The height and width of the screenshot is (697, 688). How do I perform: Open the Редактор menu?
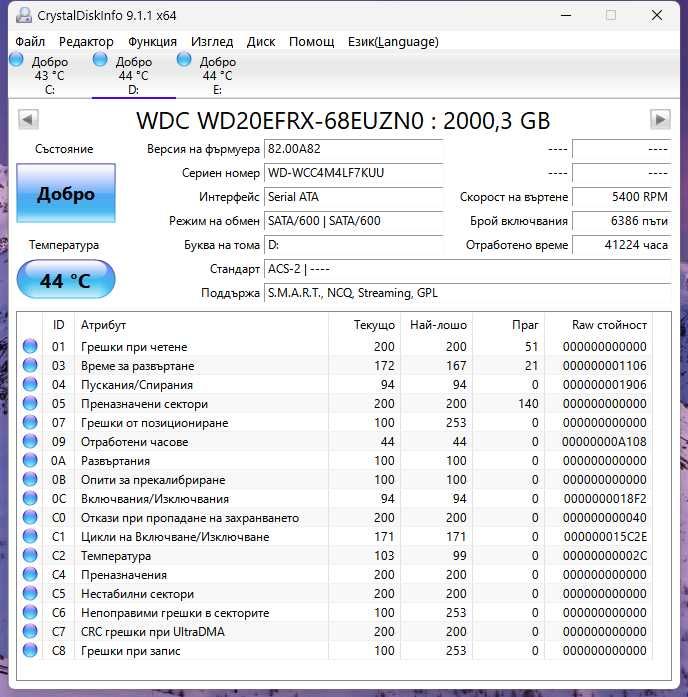[x=86, y=42]
